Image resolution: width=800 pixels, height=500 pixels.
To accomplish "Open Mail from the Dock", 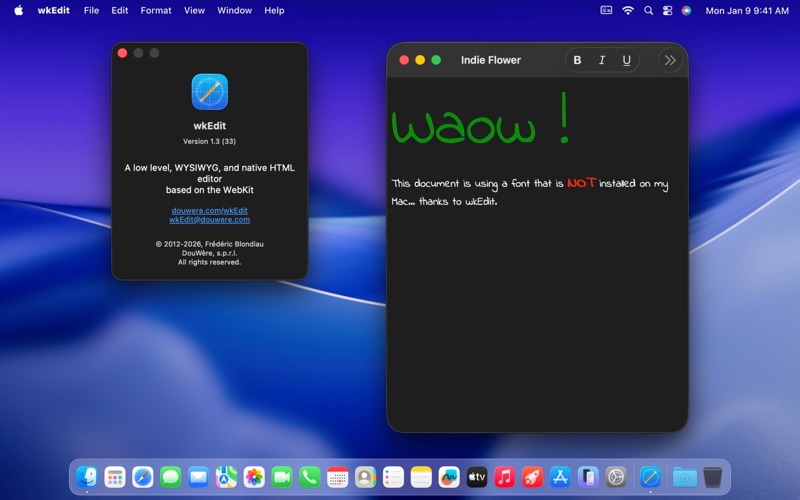I will coord(198,478).
